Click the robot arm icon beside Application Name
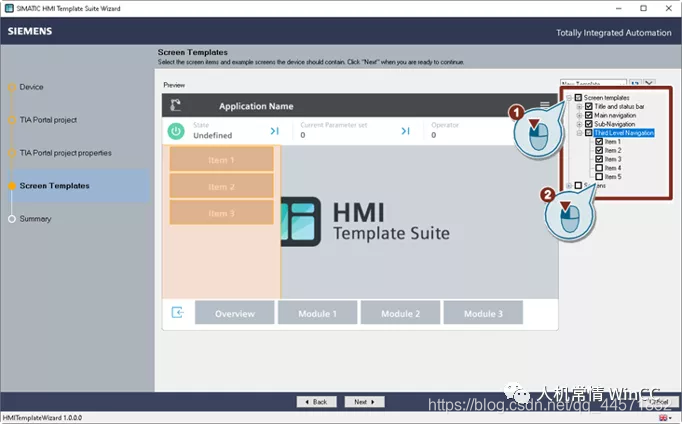This screenshot has height=424, width=682. [175, 105]
